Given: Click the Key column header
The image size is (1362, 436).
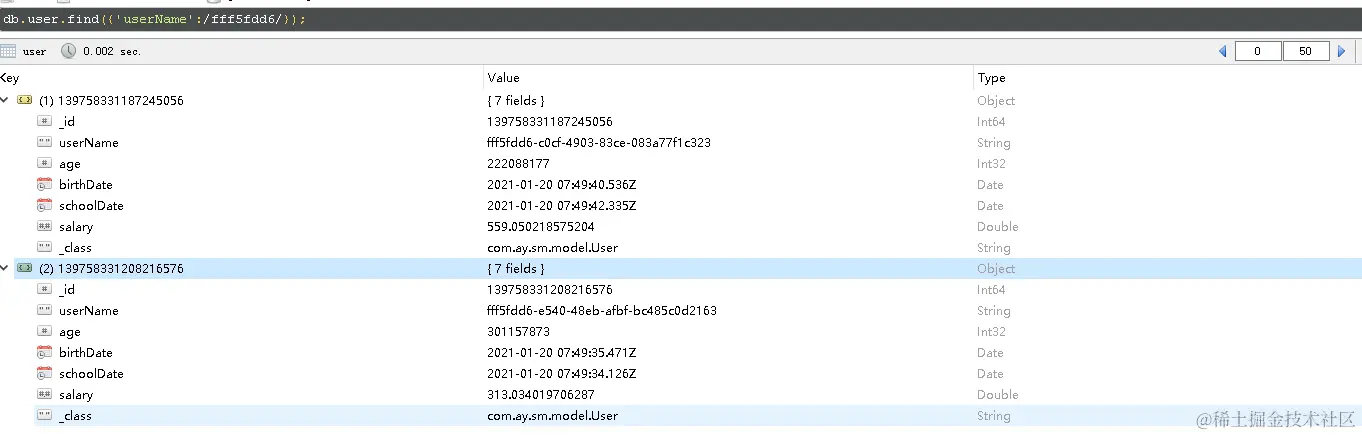Looking at the screenshot, I should tap(241, 78).
